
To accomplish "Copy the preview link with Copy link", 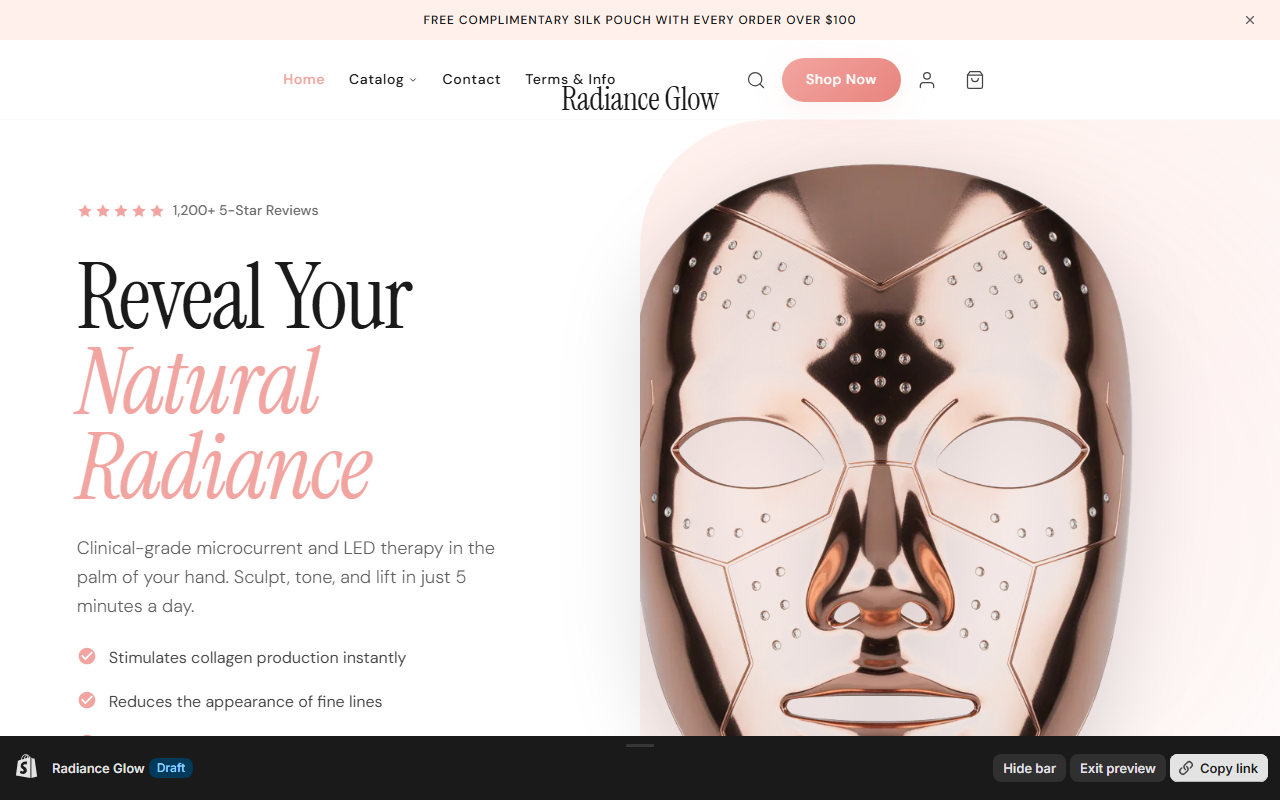I will pos(1218,768).
